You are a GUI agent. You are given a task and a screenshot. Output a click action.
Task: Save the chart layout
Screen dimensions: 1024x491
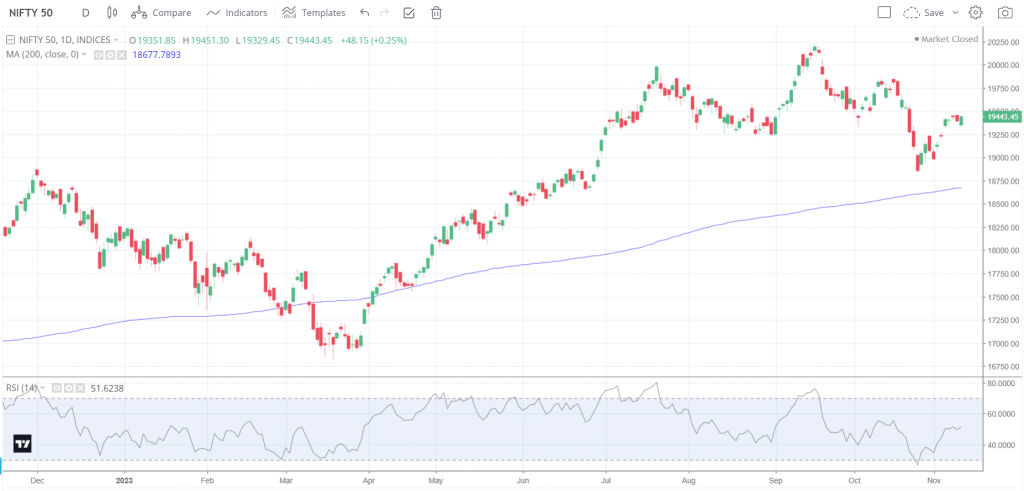click(923, 12)
